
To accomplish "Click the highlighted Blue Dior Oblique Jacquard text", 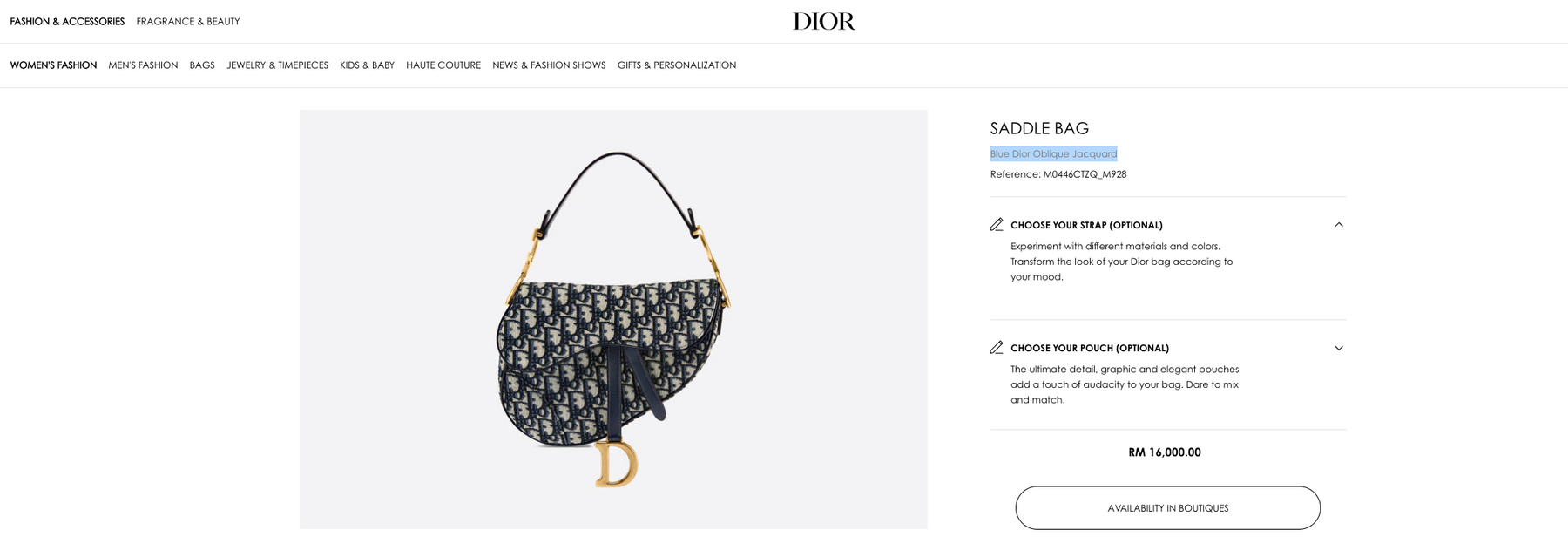I will pos(1053,154).
